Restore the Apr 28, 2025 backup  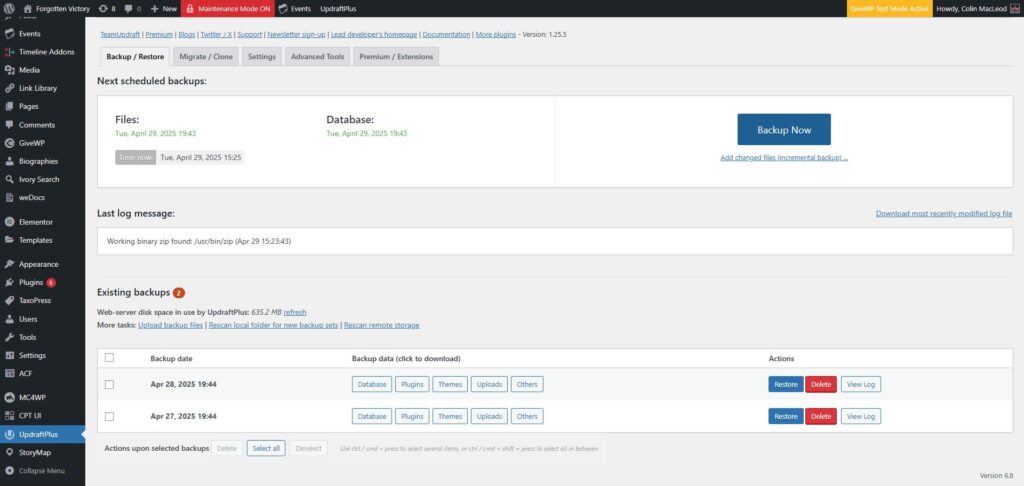785,384
